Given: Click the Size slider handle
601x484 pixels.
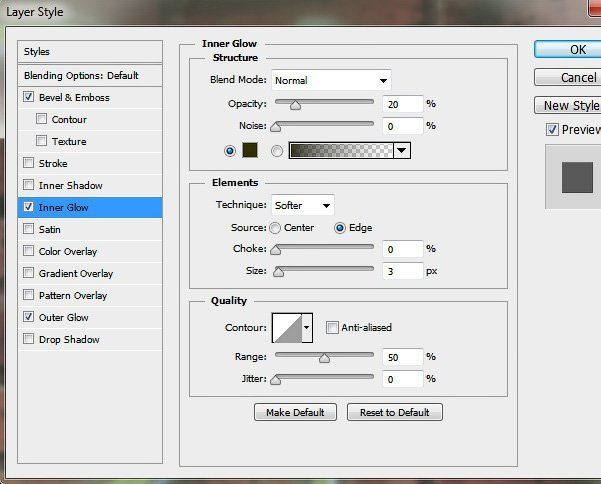Looking at the screenshot, I should click(278, 272).
